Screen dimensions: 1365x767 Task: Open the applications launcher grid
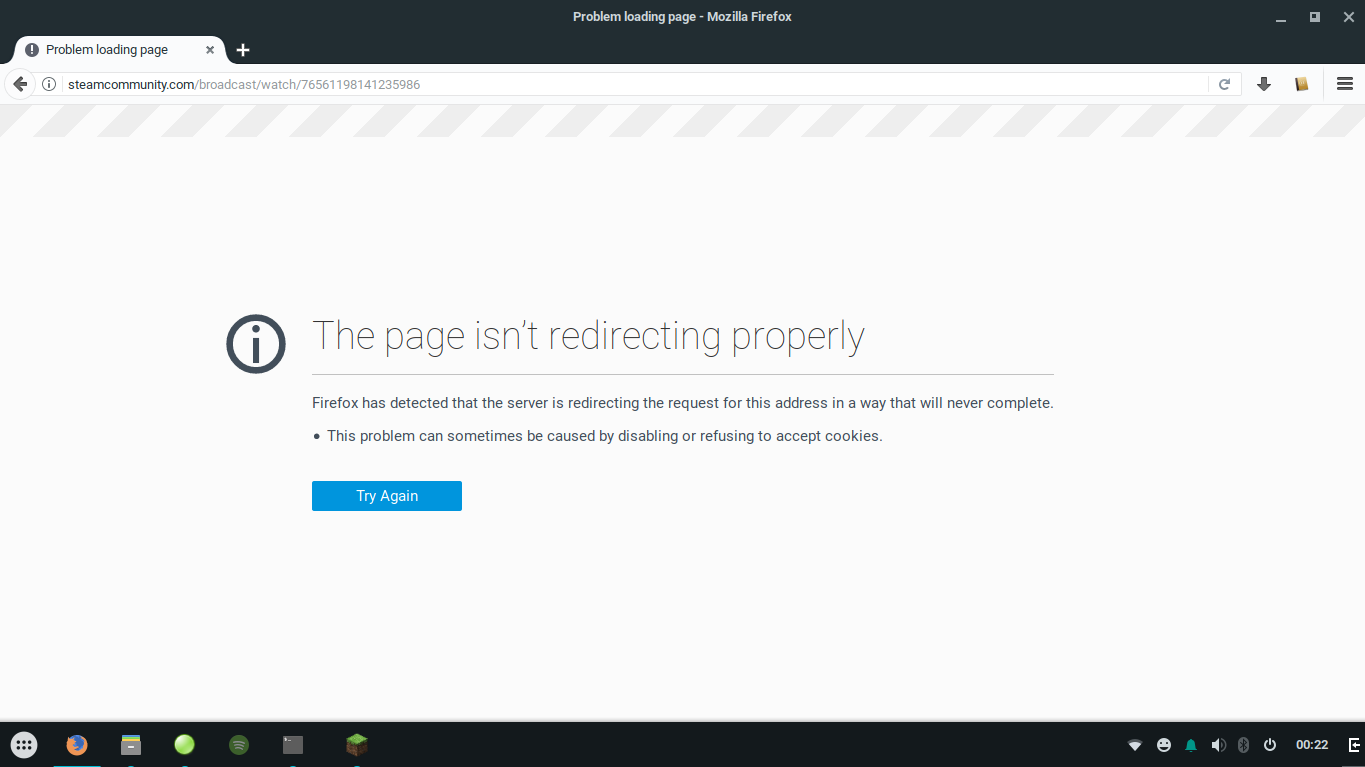(x=24, y=745)
